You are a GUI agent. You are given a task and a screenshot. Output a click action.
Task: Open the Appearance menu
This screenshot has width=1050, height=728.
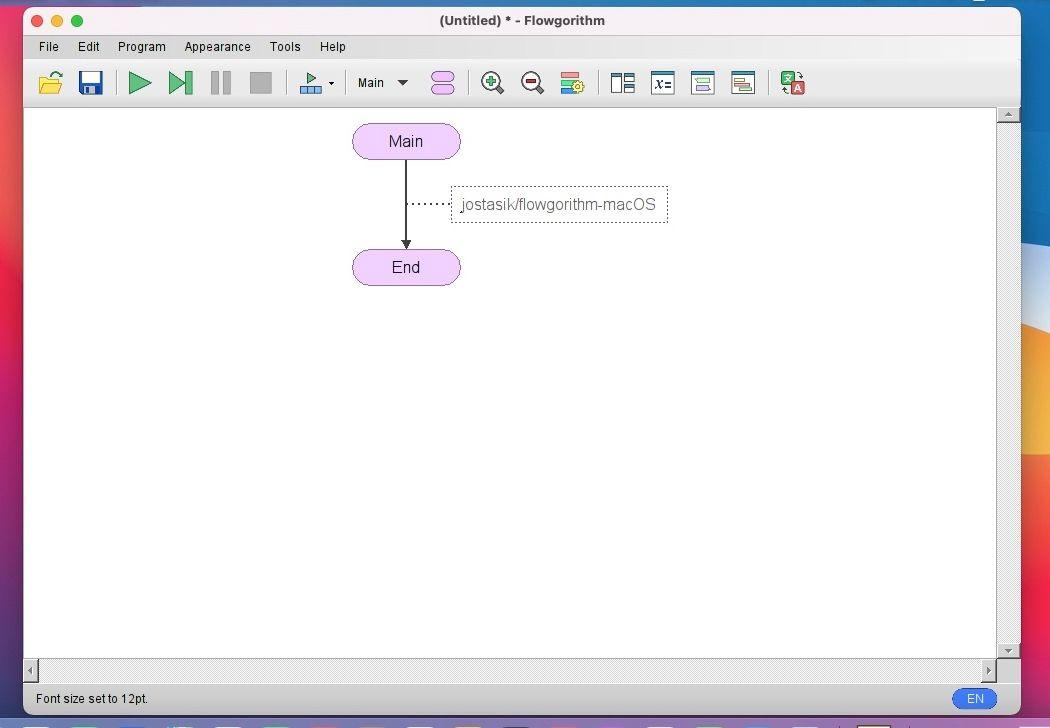(x=217, y=47)
